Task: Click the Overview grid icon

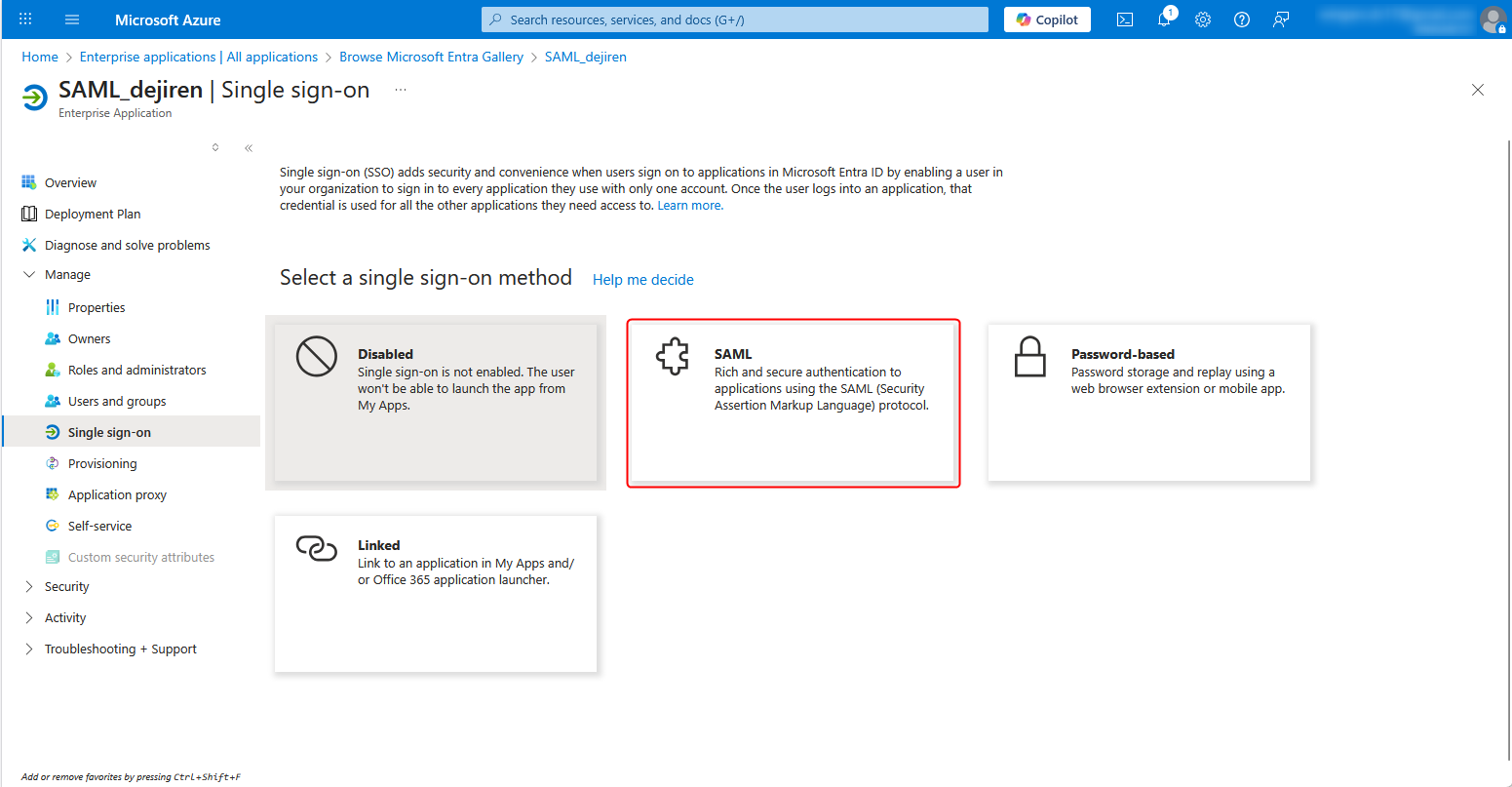Action: [x=29, y=182]
